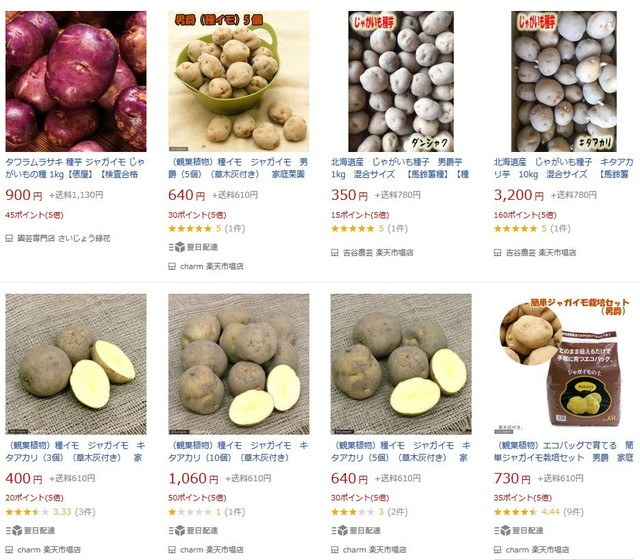This screenshot has width=640, height=560.
Task: Click the 翌日配達 icon under the キタアカリ 10個 listing
Action: [177, 530]
